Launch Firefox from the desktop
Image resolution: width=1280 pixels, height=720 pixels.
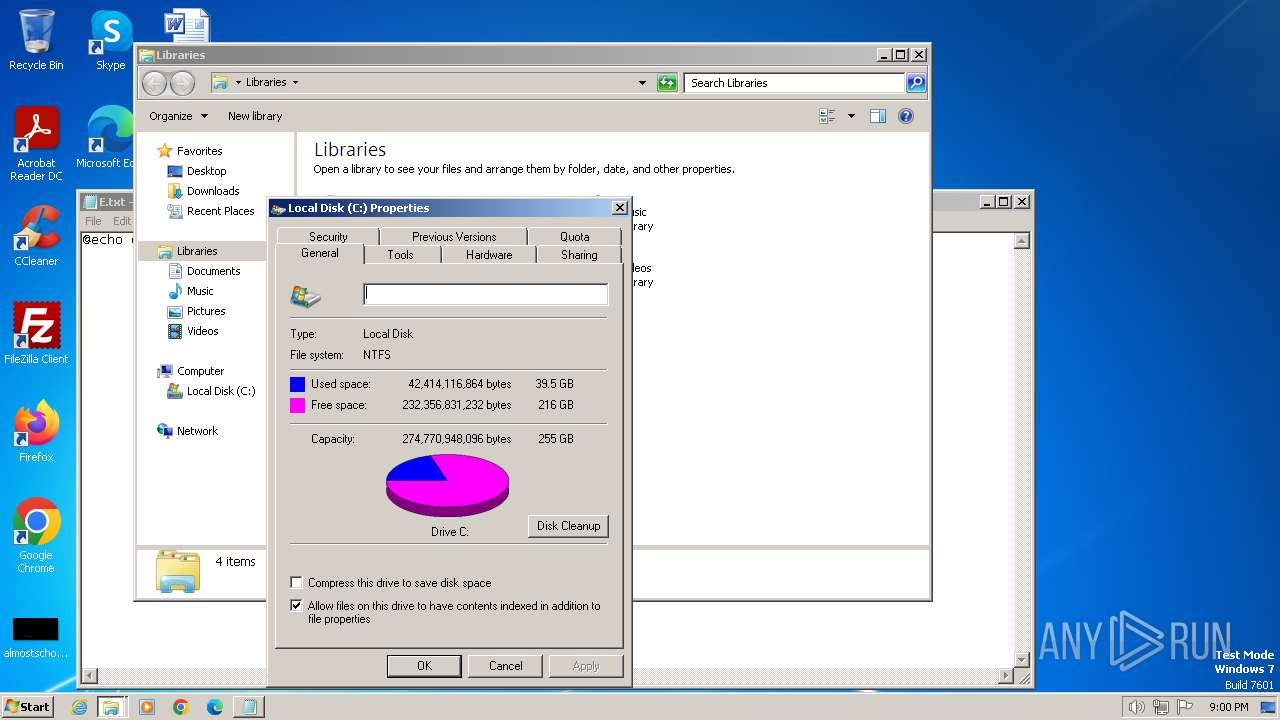[36, 431]
